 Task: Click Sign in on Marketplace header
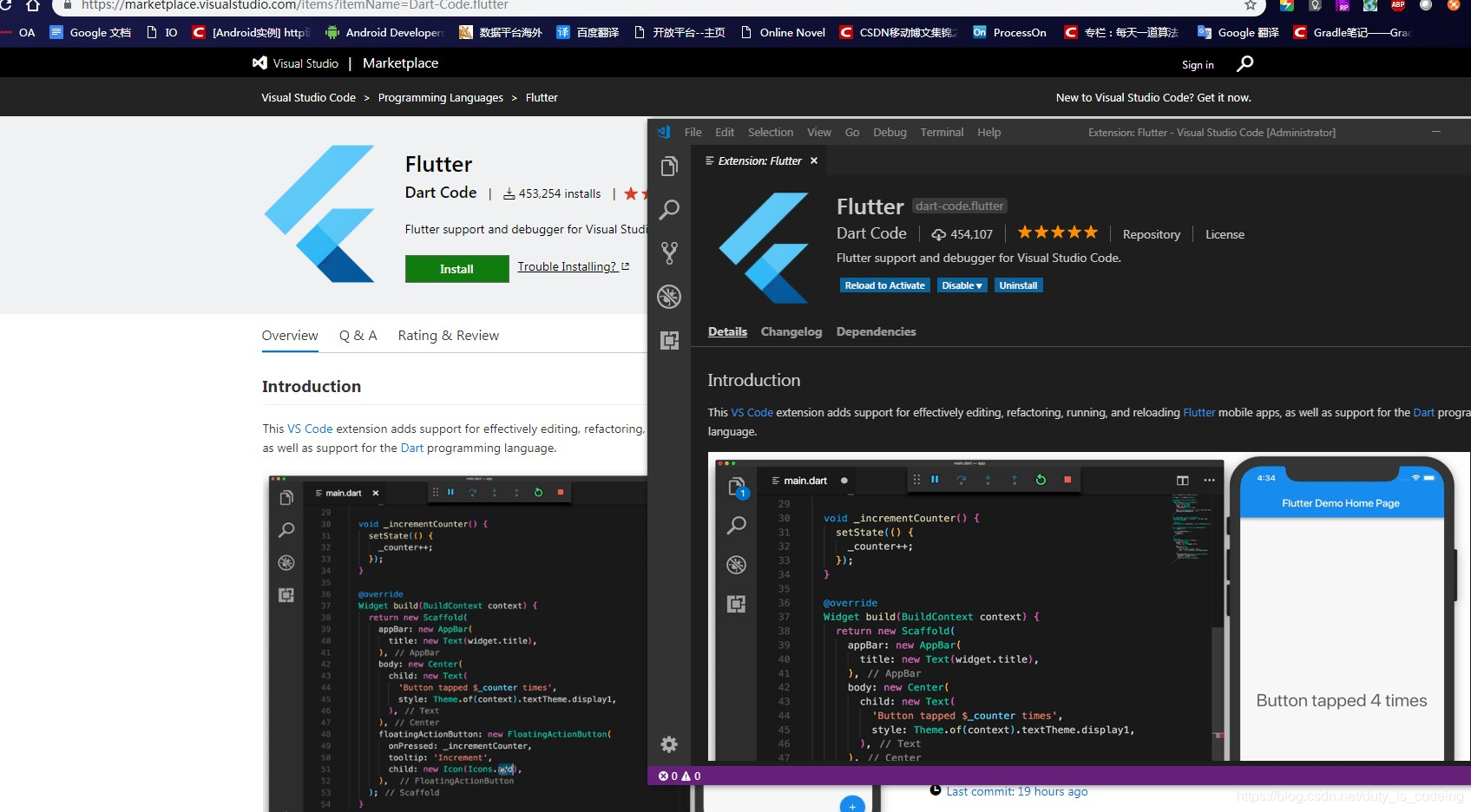click(1198, 64)
